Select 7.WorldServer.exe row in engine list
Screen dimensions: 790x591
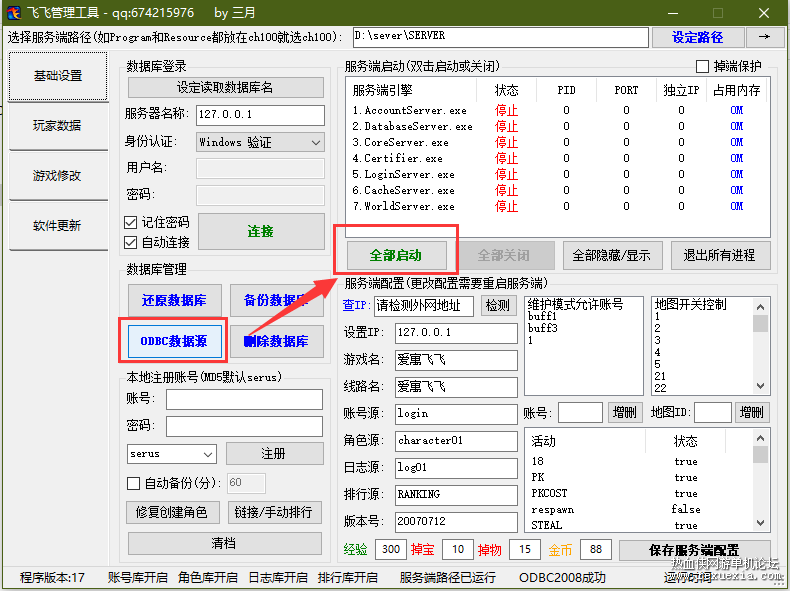pos(558,207)
